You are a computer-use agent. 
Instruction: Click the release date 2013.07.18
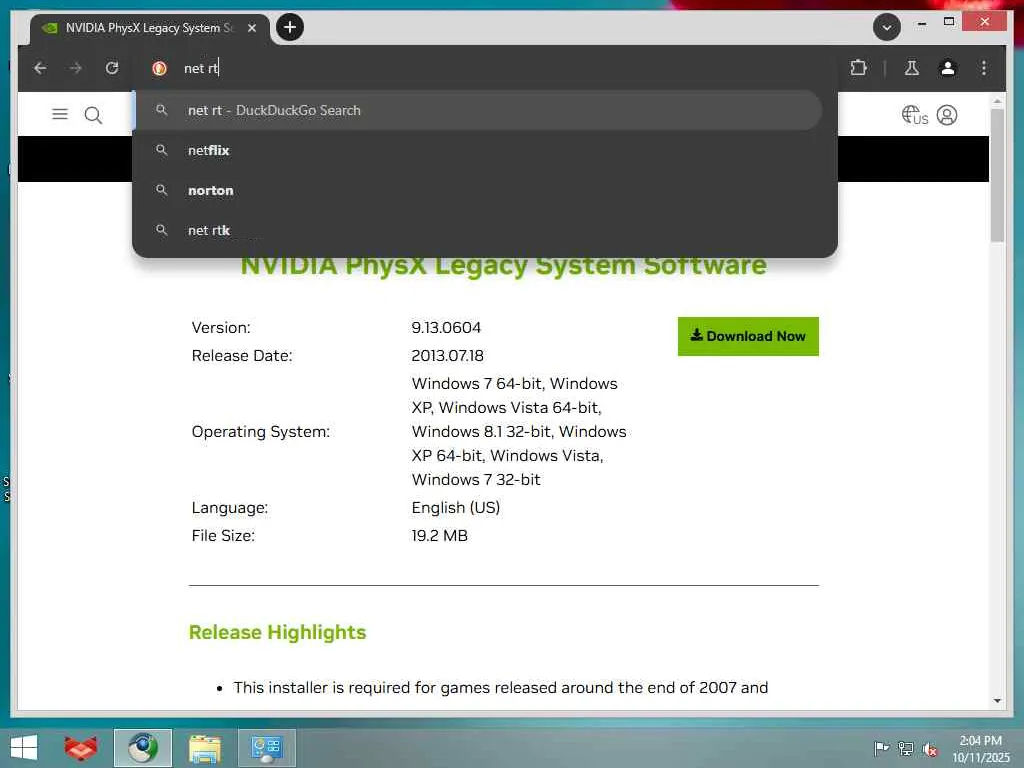click(447, 356)
